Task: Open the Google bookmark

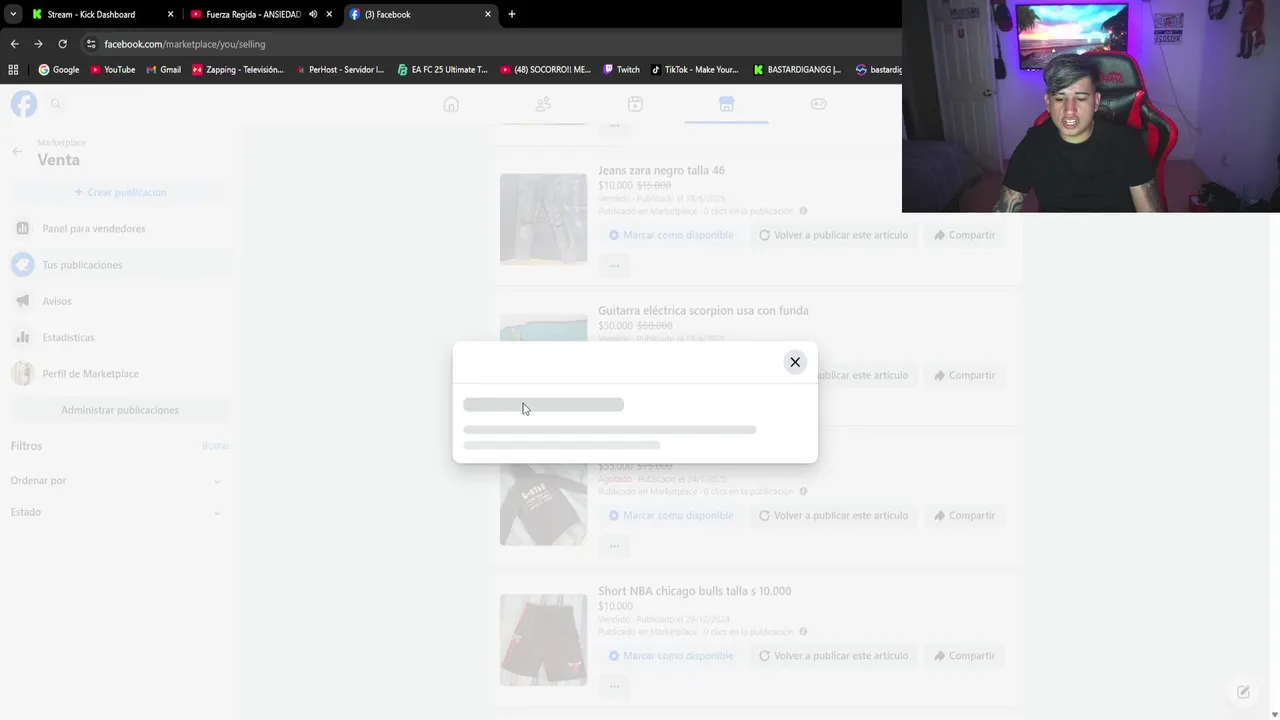Action: tap(58, 70)
